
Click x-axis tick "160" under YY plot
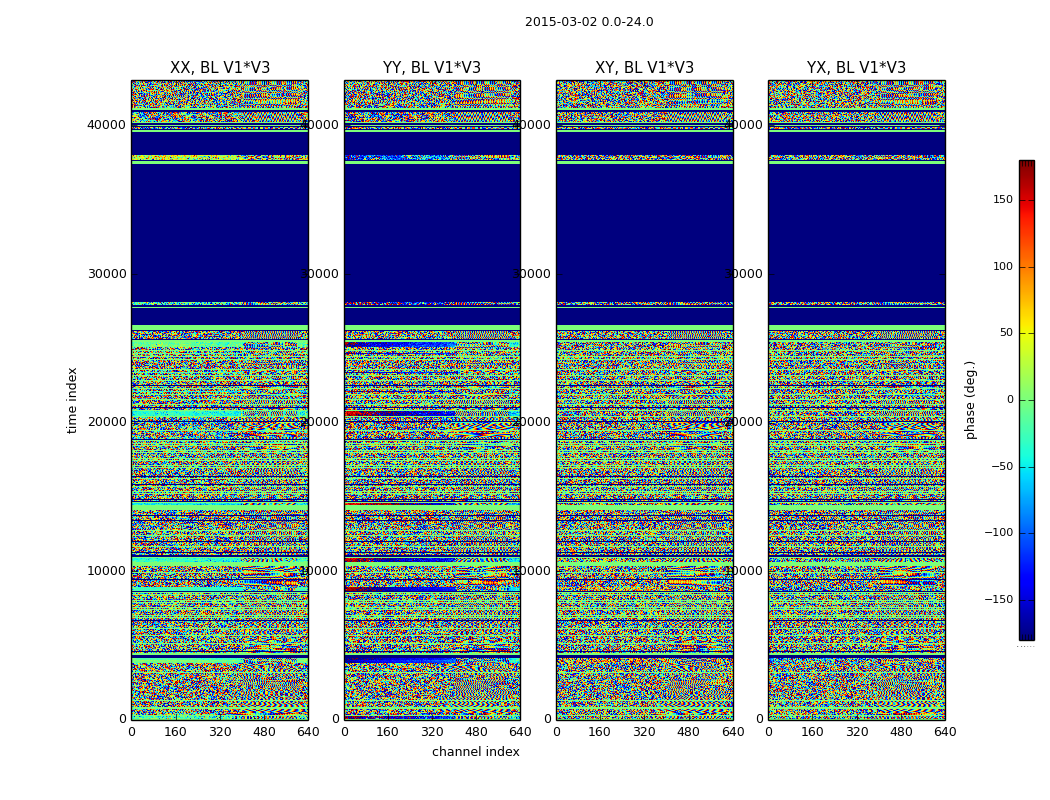388,732
